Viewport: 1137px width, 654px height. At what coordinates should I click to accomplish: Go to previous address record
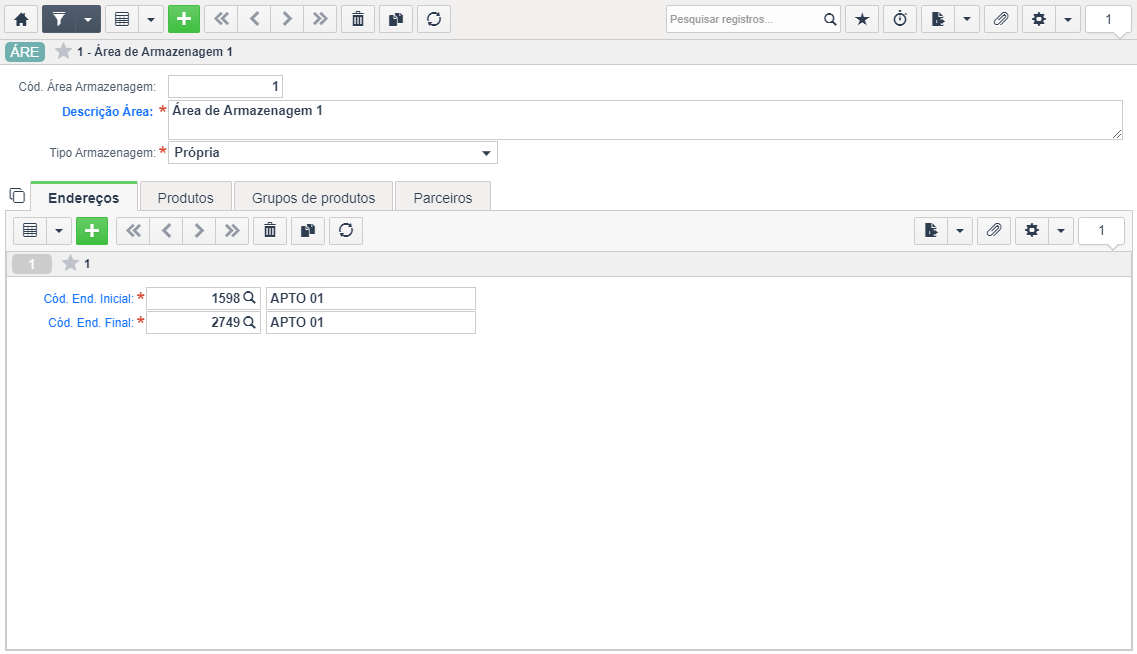pyautogui.click(x=165, y=231)
